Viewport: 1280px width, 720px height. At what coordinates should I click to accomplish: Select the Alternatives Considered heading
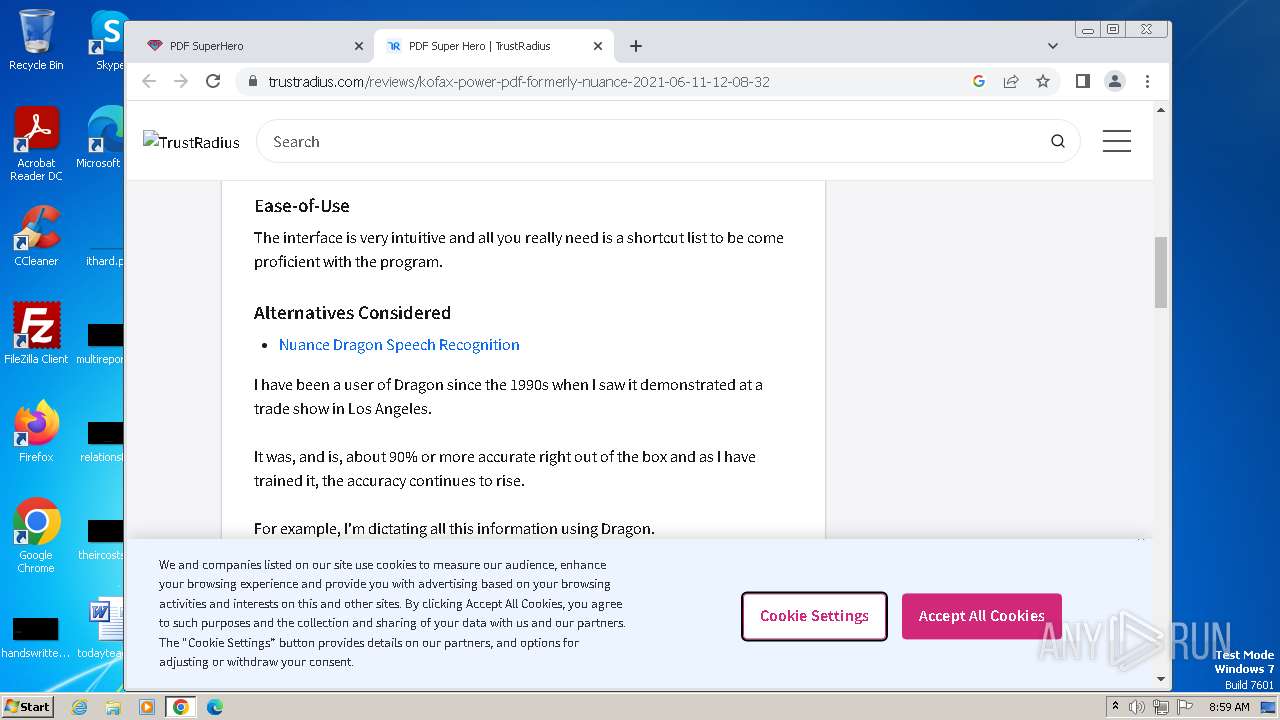352,313
